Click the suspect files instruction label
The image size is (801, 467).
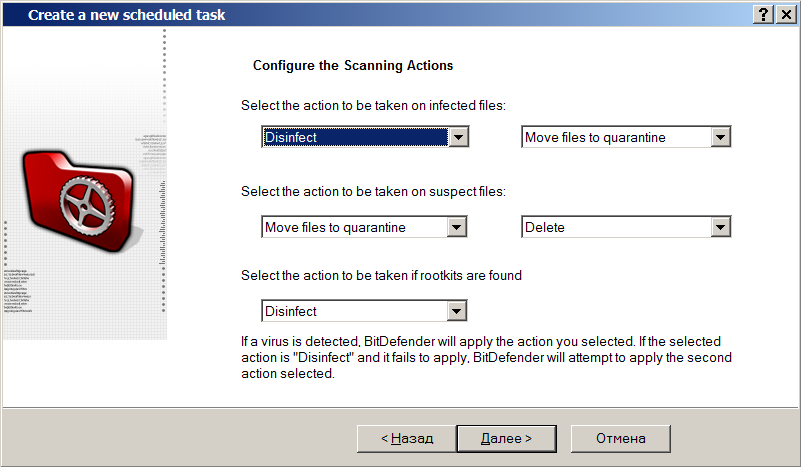point(374,191)
